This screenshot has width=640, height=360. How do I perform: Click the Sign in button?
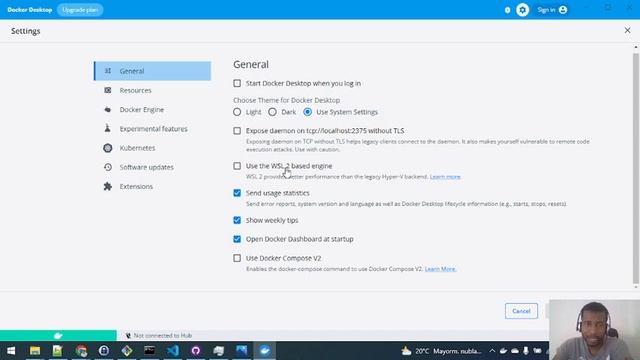coord(552,10)
